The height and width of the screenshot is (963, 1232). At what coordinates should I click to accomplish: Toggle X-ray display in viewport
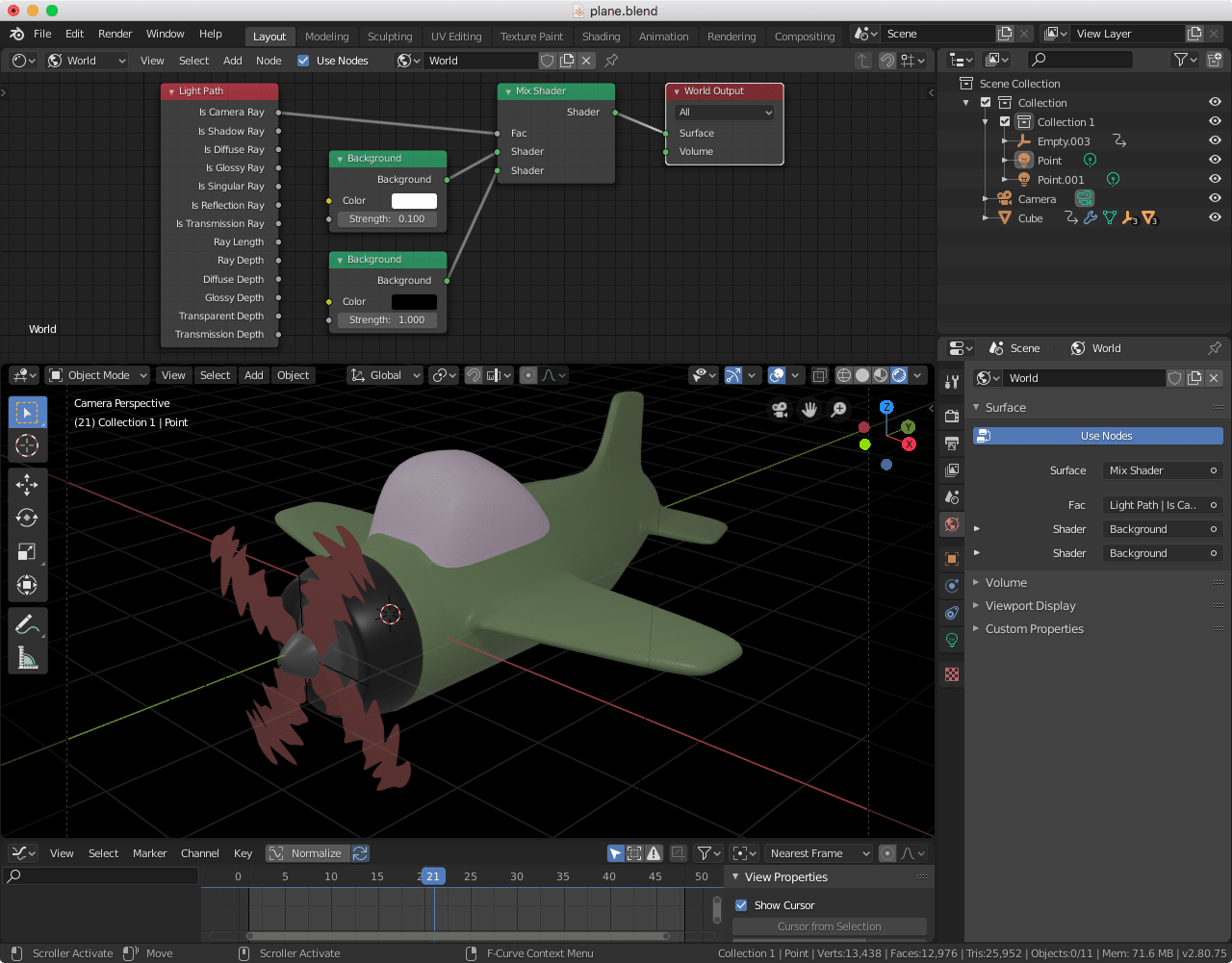tap(819, 375)
